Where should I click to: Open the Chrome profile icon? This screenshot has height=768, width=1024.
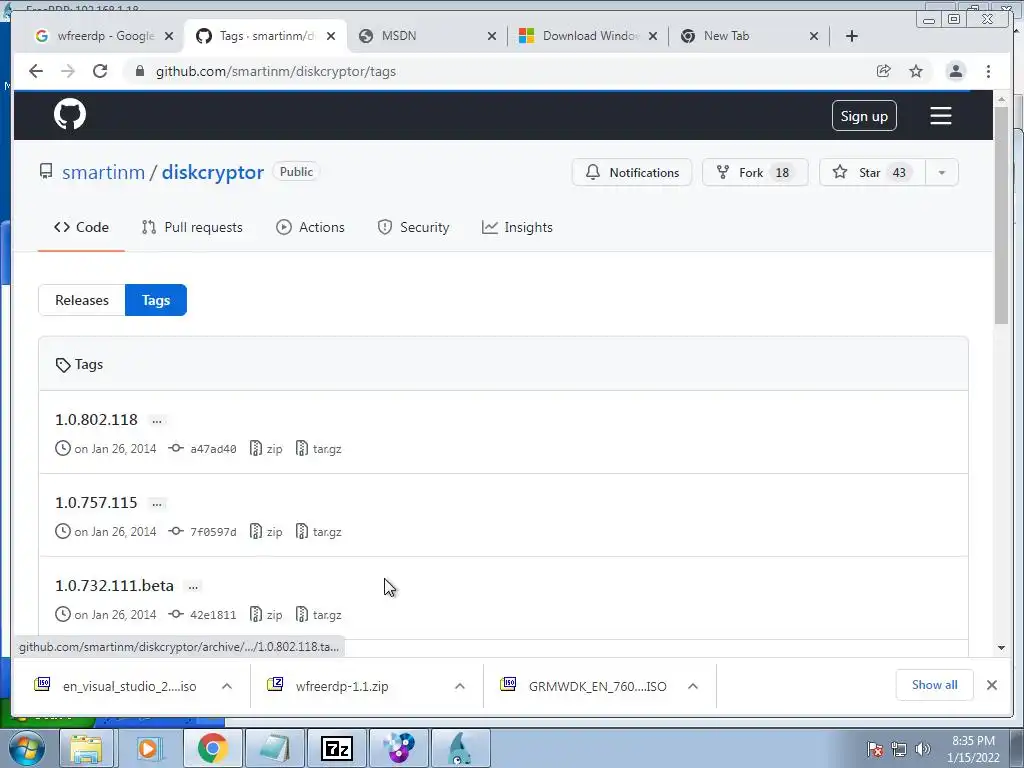(955, 71)
